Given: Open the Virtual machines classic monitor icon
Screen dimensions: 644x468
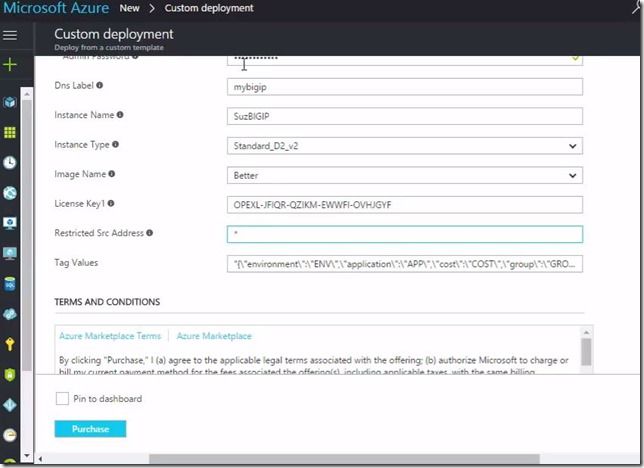Looking at the screenshot, I should click(x=10, y=223).
